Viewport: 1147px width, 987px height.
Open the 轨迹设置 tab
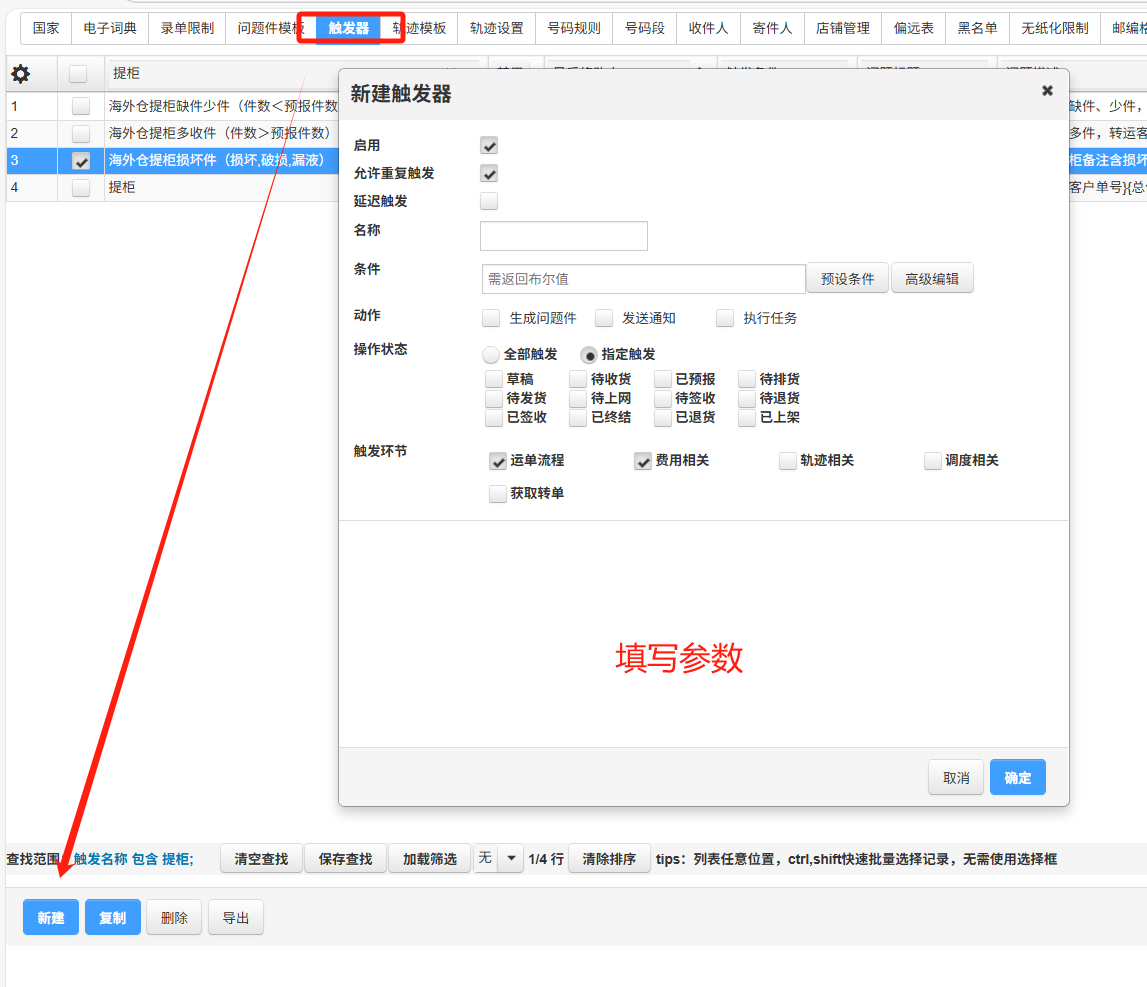pyautogui.click(x=496, y=28)
